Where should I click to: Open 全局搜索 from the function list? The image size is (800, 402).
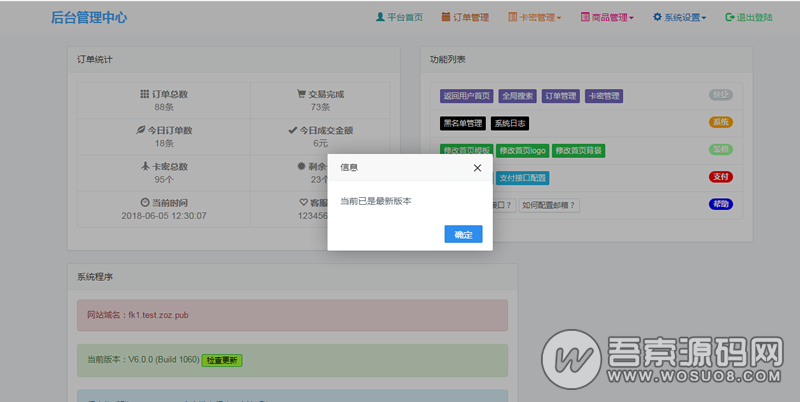517,96
